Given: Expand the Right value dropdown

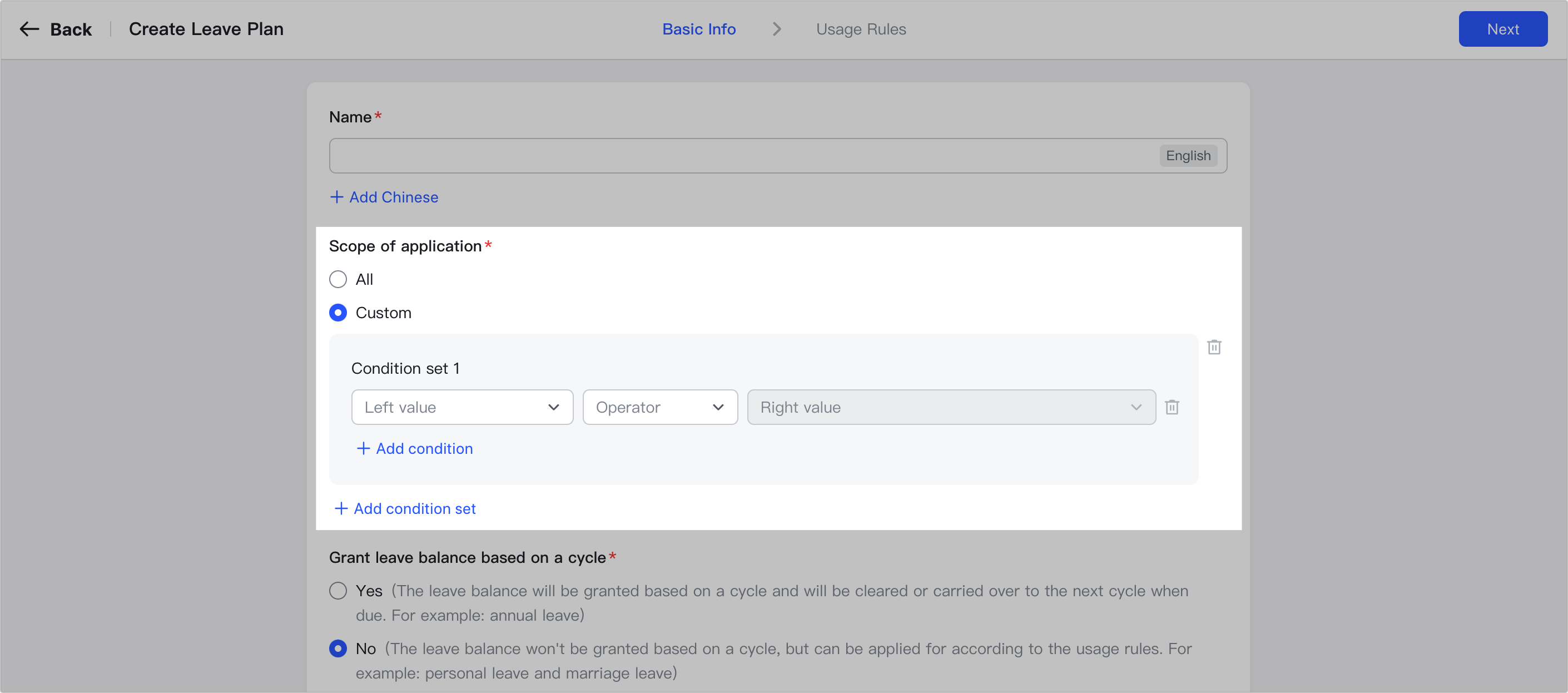Looking at the screenshot, I should pos(951,407).
